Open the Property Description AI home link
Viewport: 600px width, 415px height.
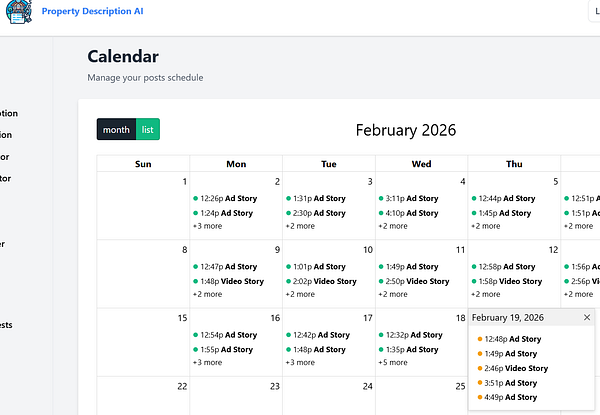(x=98, y=12)
